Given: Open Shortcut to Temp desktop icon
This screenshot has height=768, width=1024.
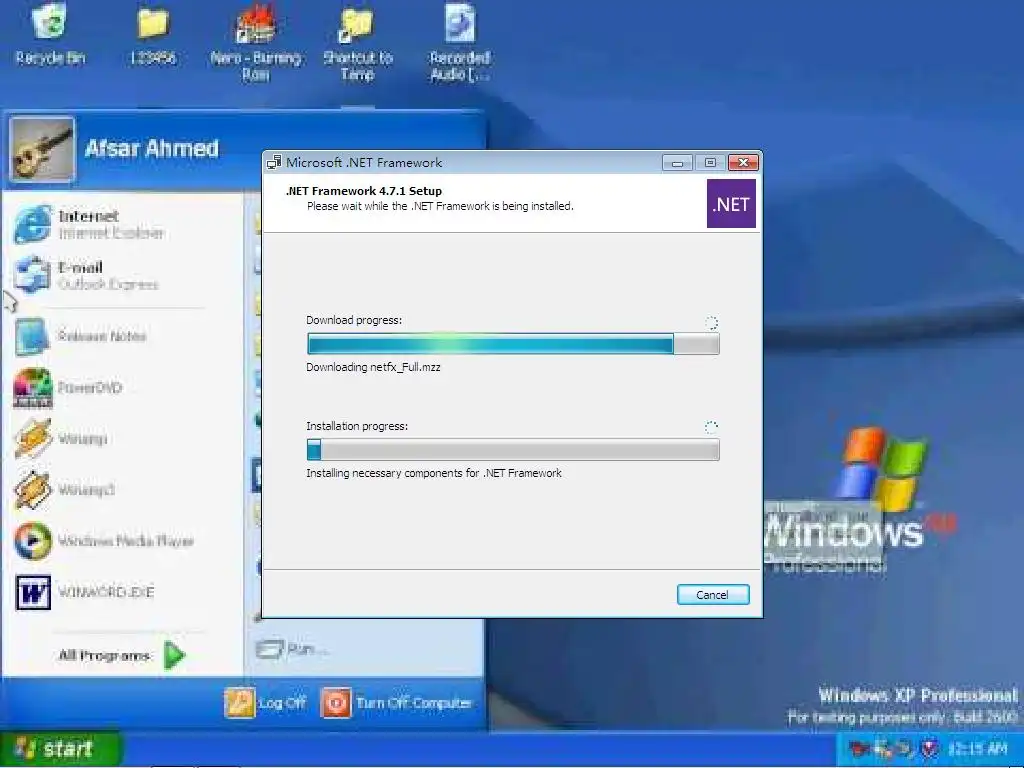Looking at the screenshot, I should tap(357, 42).
